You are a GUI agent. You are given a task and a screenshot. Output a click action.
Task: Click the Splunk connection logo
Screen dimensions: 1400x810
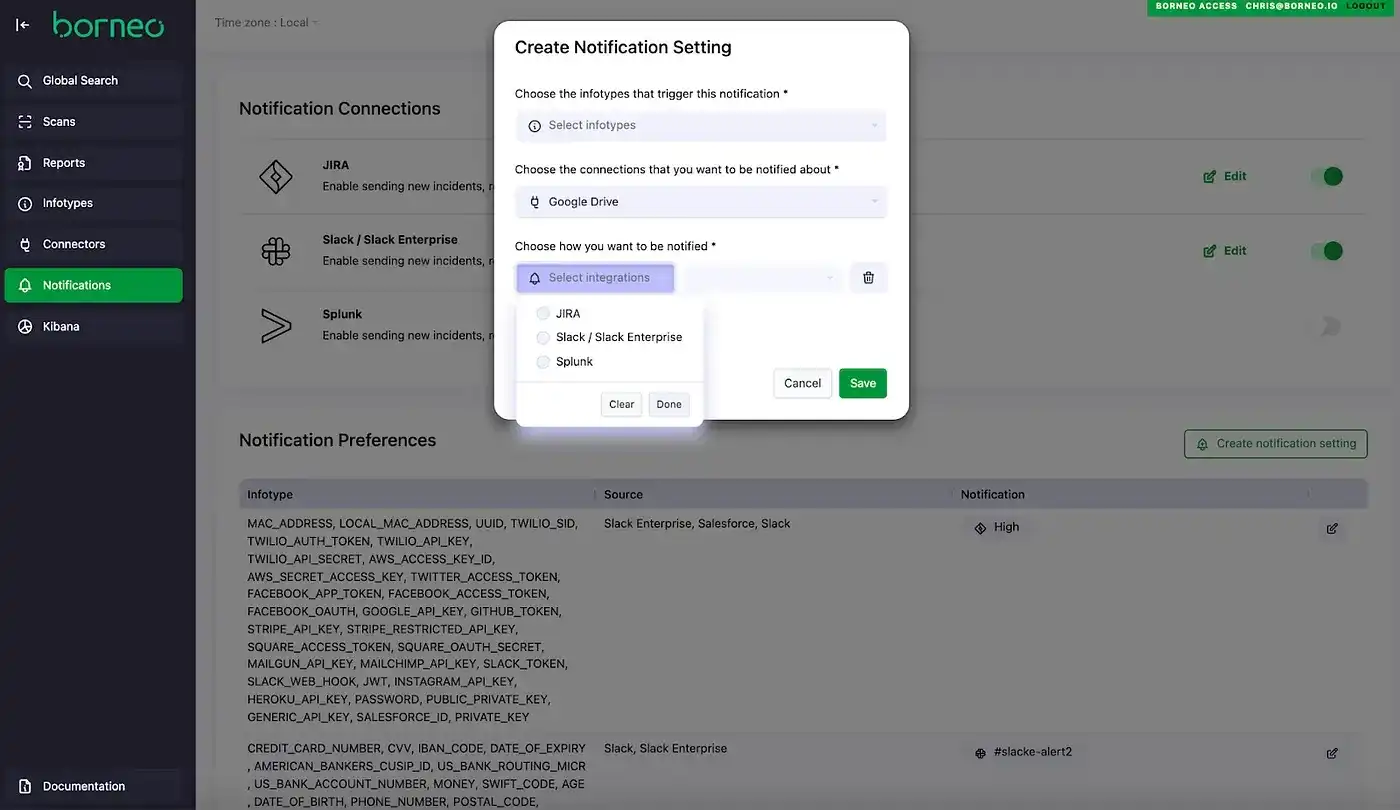tap(275, 326)
